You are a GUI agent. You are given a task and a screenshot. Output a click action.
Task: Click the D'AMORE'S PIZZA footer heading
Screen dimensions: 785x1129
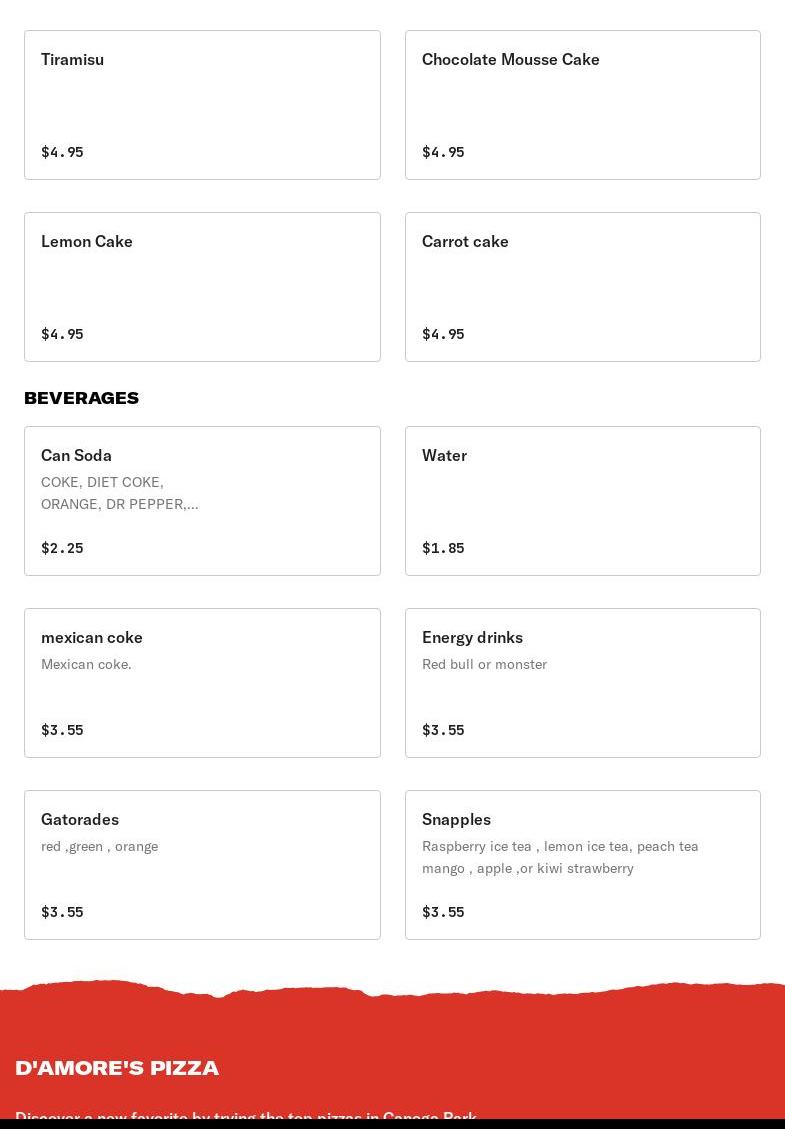pyautogui.click(x=117, y=1068)
